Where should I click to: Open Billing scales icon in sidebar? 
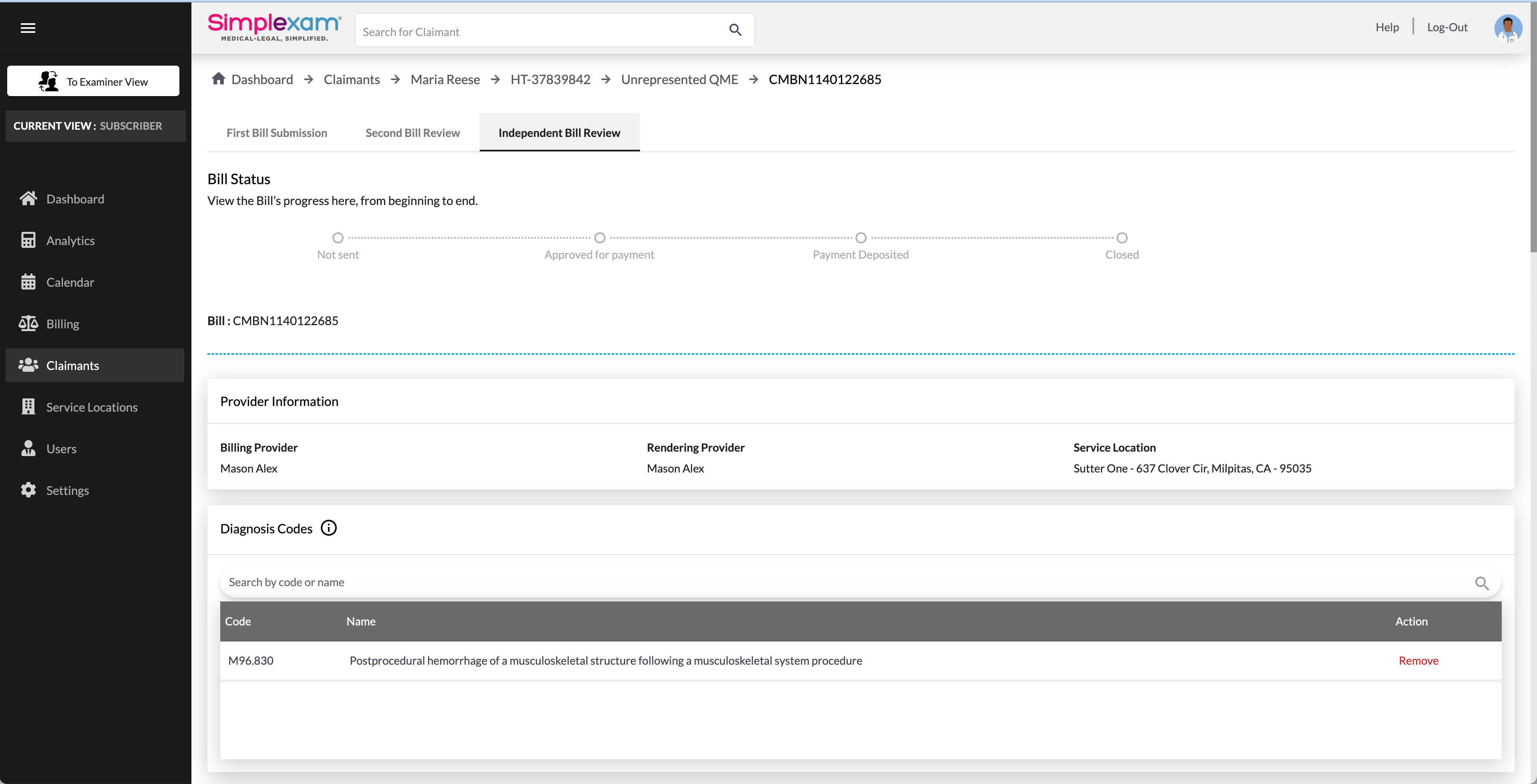coord(28,324)
